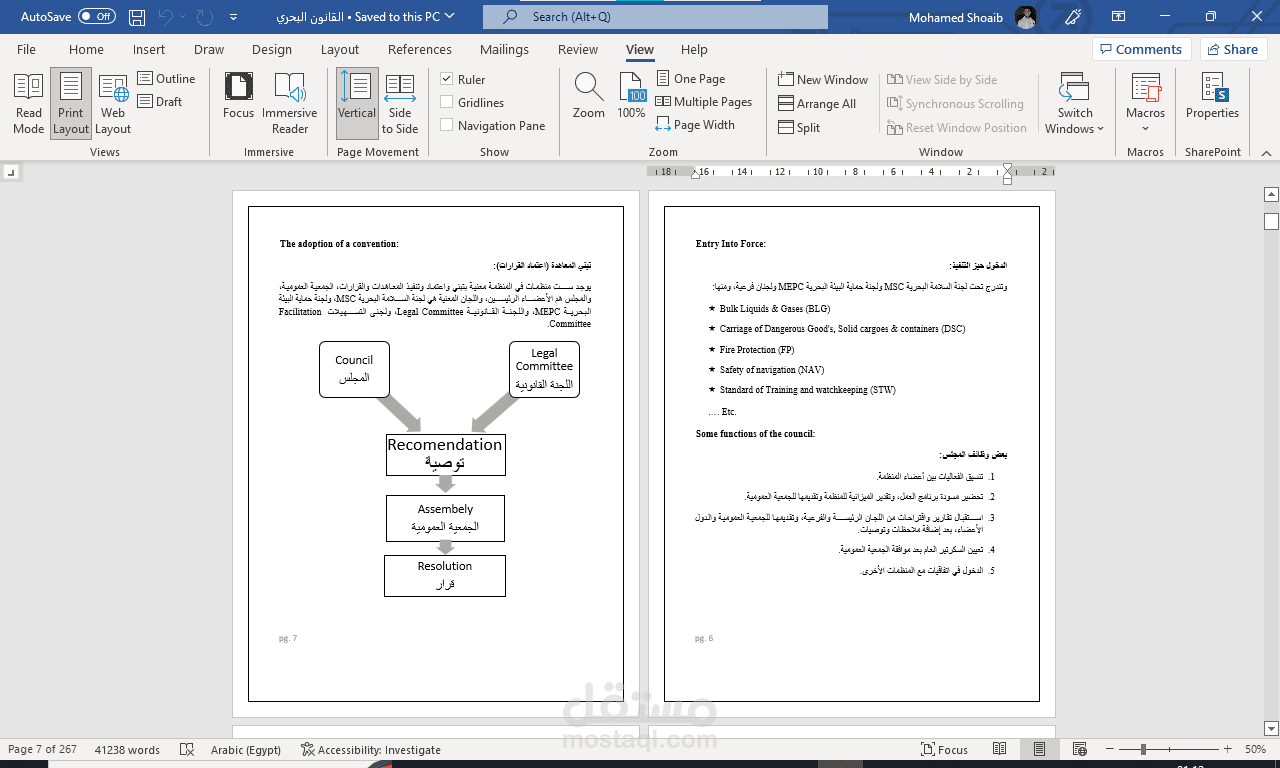Click zoom in plus button
Viewport: 1280px width, 768px height.
1230,749
